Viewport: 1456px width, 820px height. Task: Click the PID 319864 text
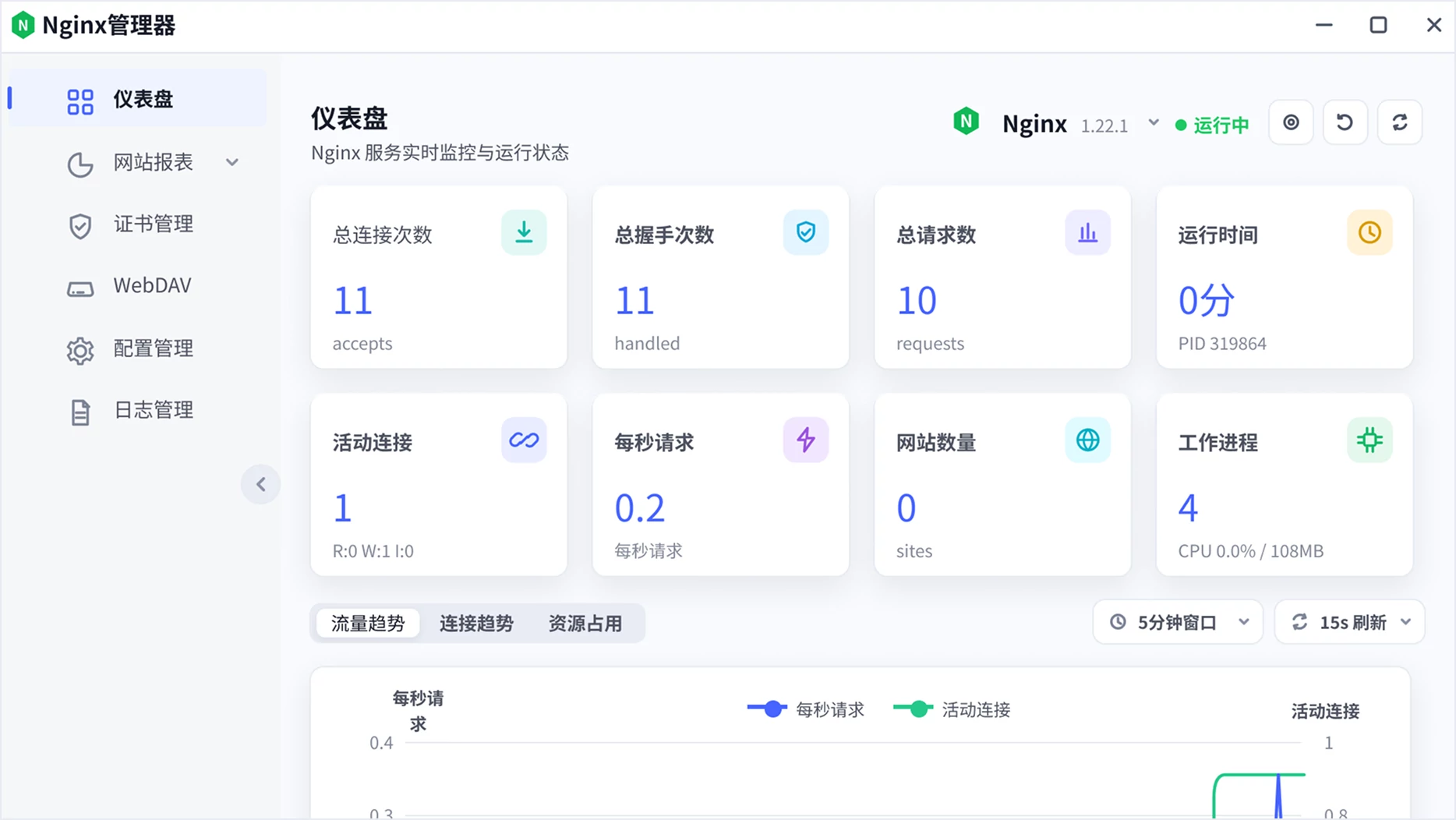[x=1222, y=344]
